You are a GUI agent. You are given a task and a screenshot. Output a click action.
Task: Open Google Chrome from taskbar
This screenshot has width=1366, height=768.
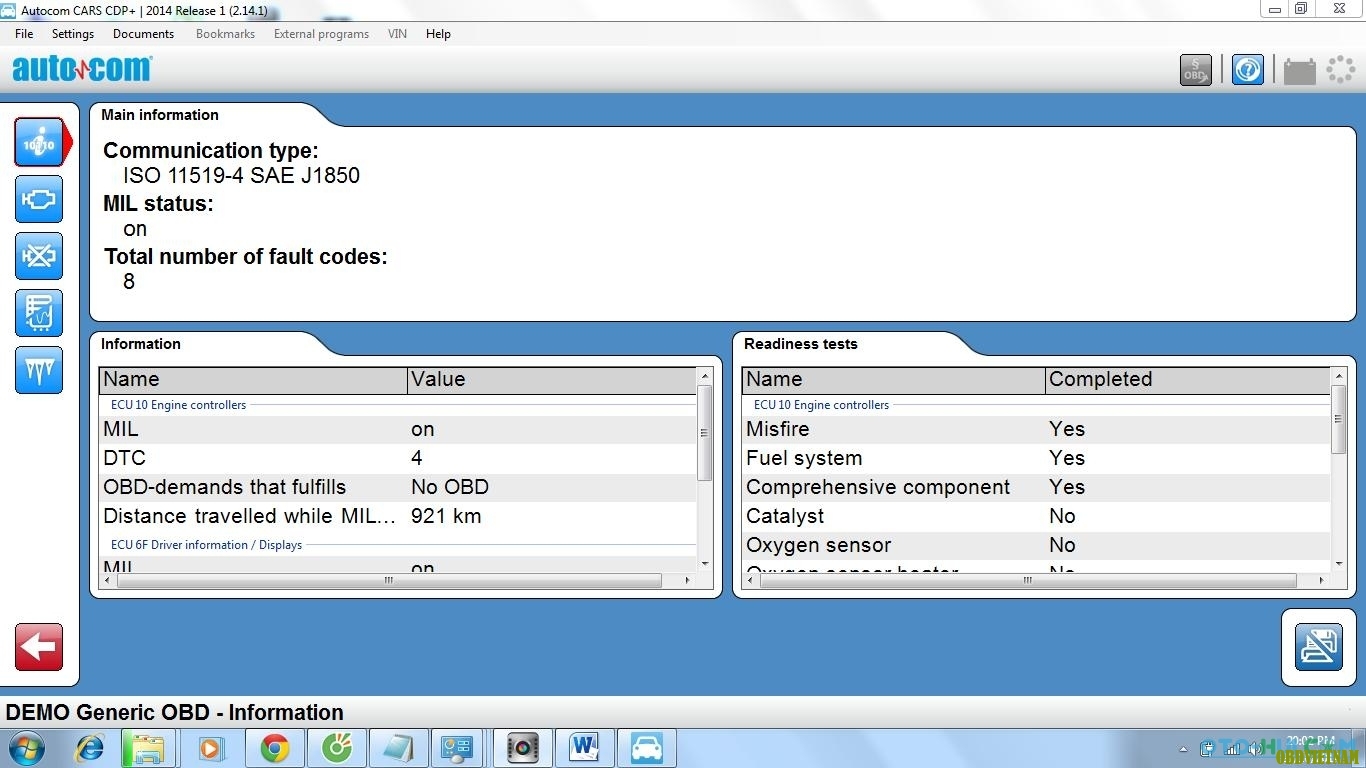(x=275, y=748)
